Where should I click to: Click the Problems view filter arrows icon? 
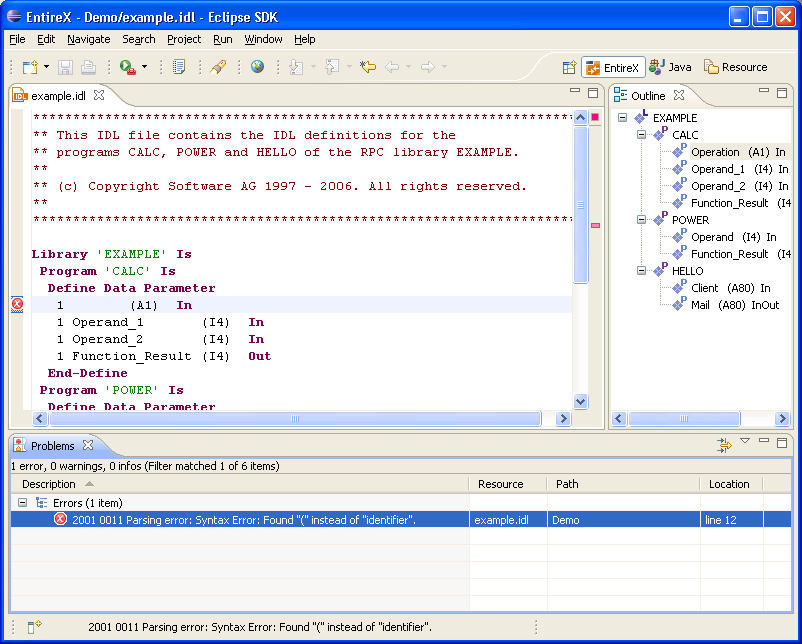[724, 445]
